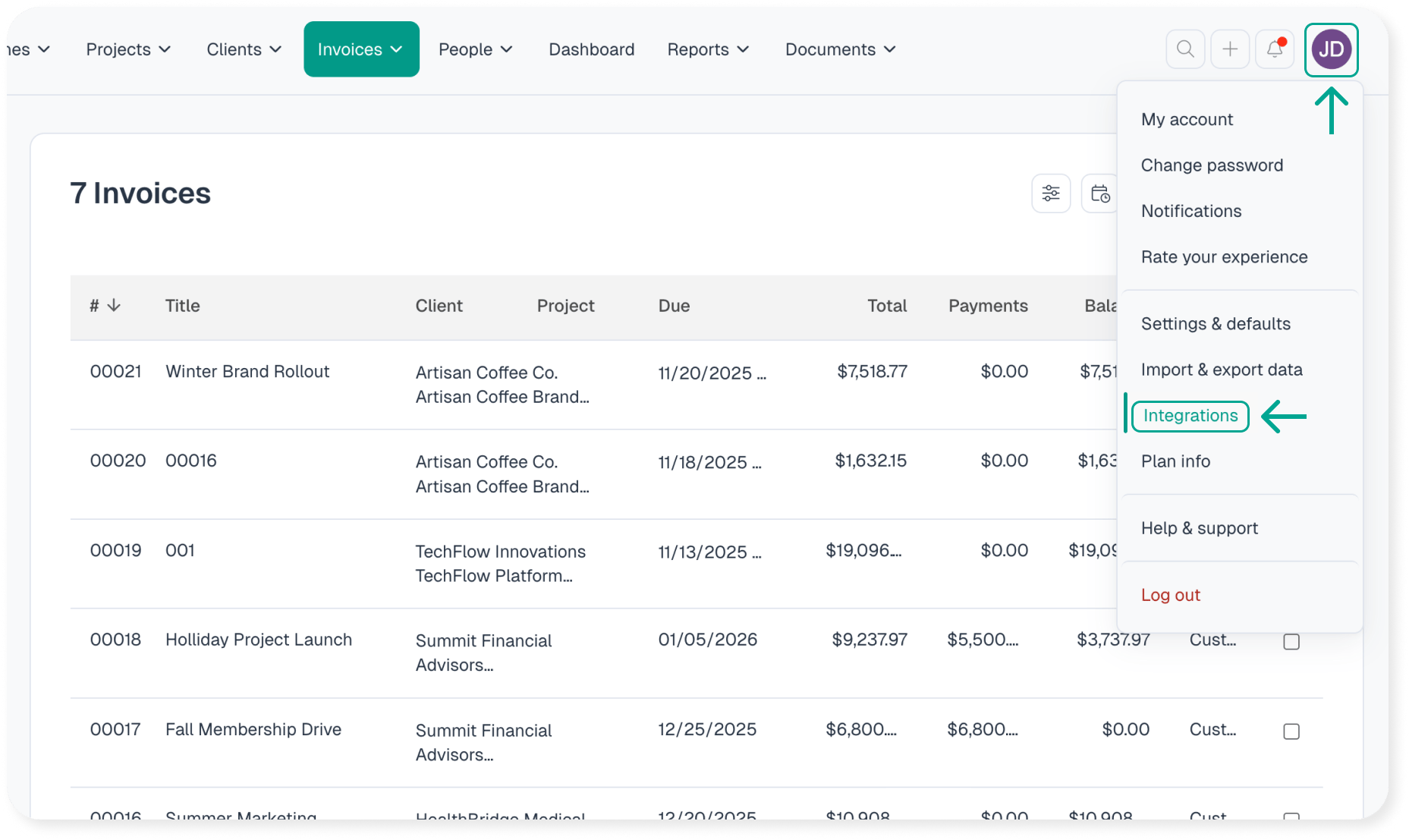Screen dimensions: 1409x840
Task: Go to the Dashboard page
Action: [591, 49]
